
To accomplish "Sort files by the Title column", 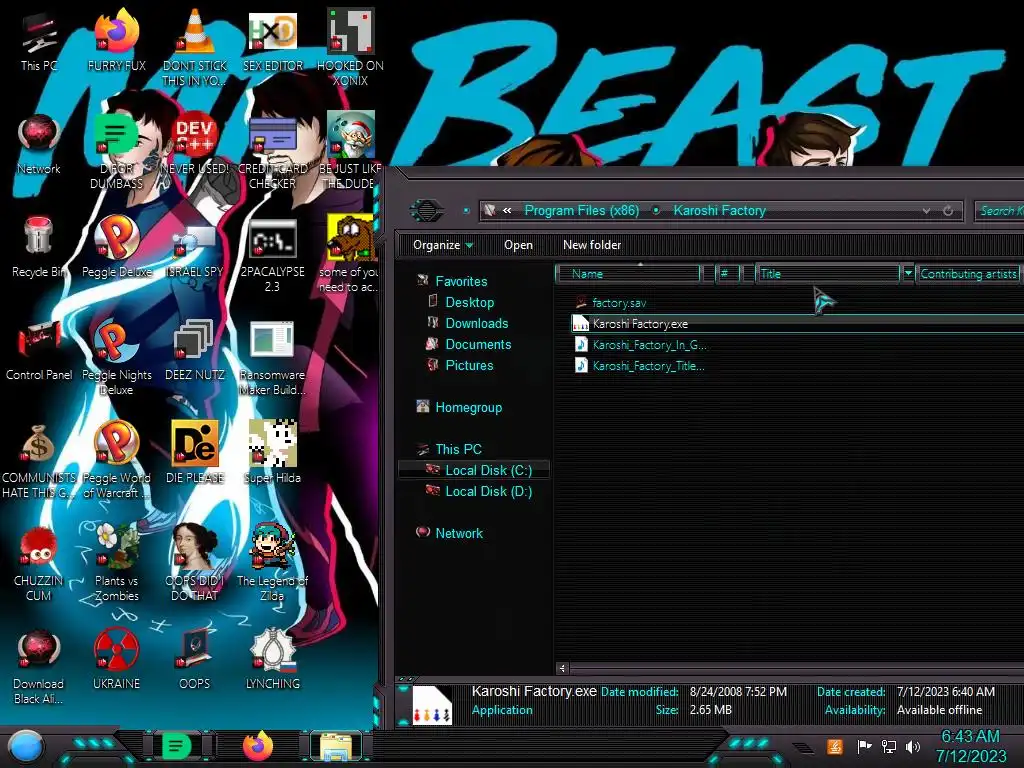I will [x=828, y=274].
